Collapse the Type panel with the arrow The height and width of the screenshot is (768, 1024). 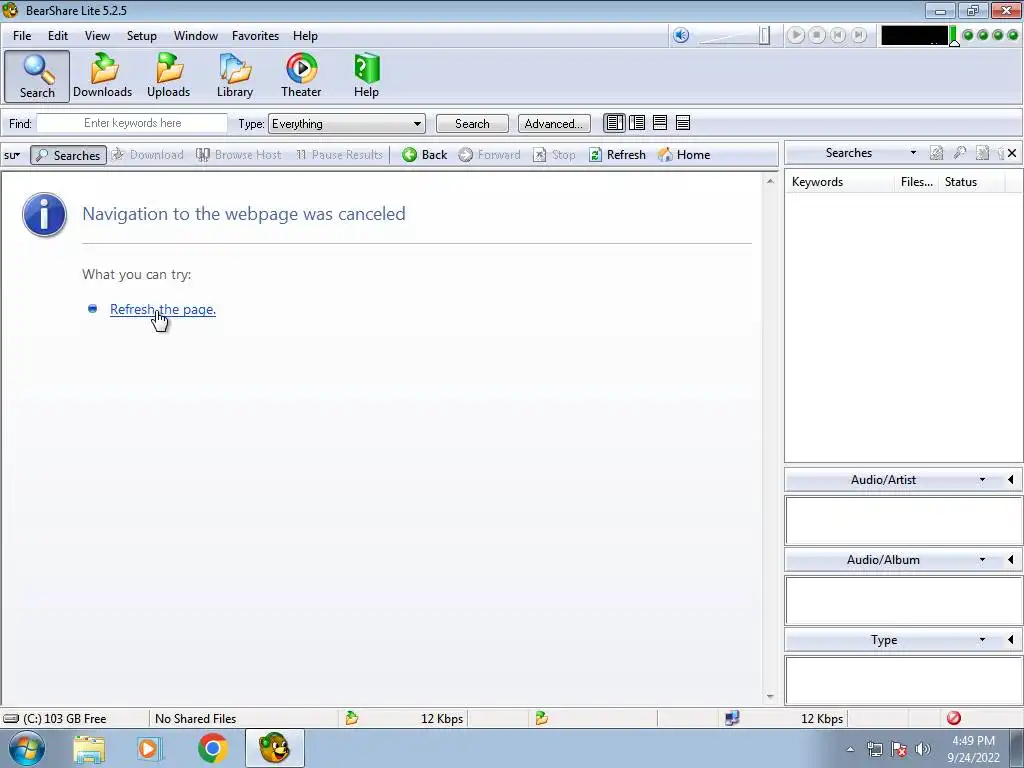[1010, 640]
